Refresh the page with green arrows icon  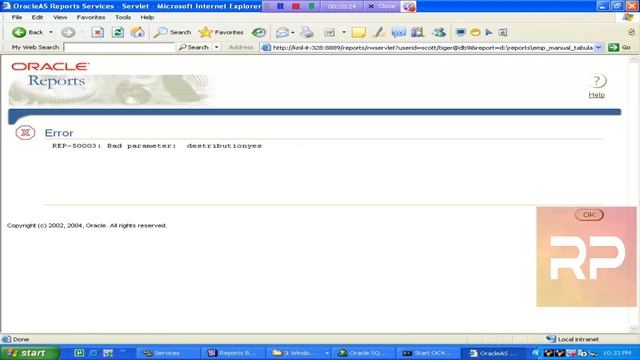[x=118, y=32]
